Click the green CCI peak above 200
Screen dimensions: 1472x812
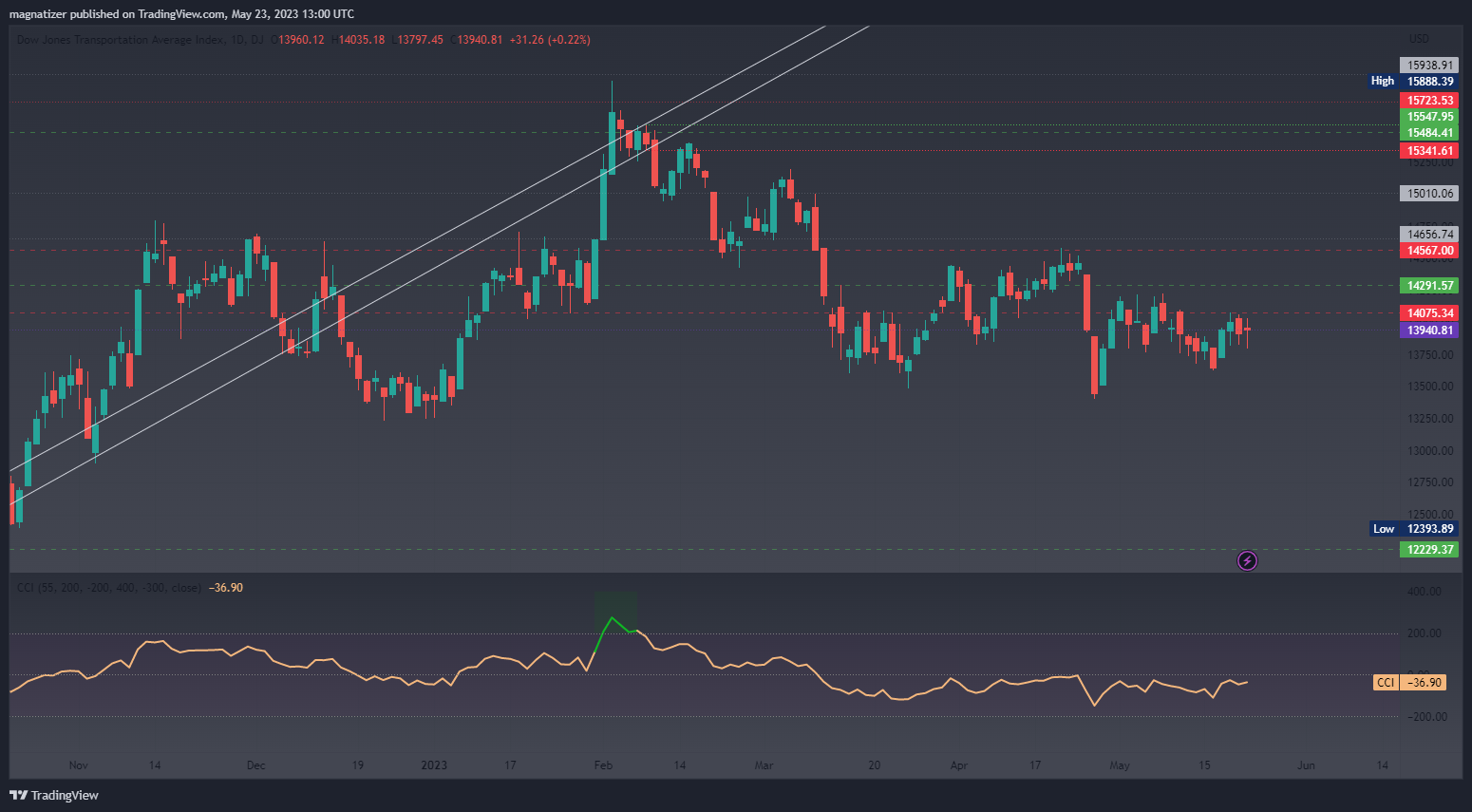[613, 618]
